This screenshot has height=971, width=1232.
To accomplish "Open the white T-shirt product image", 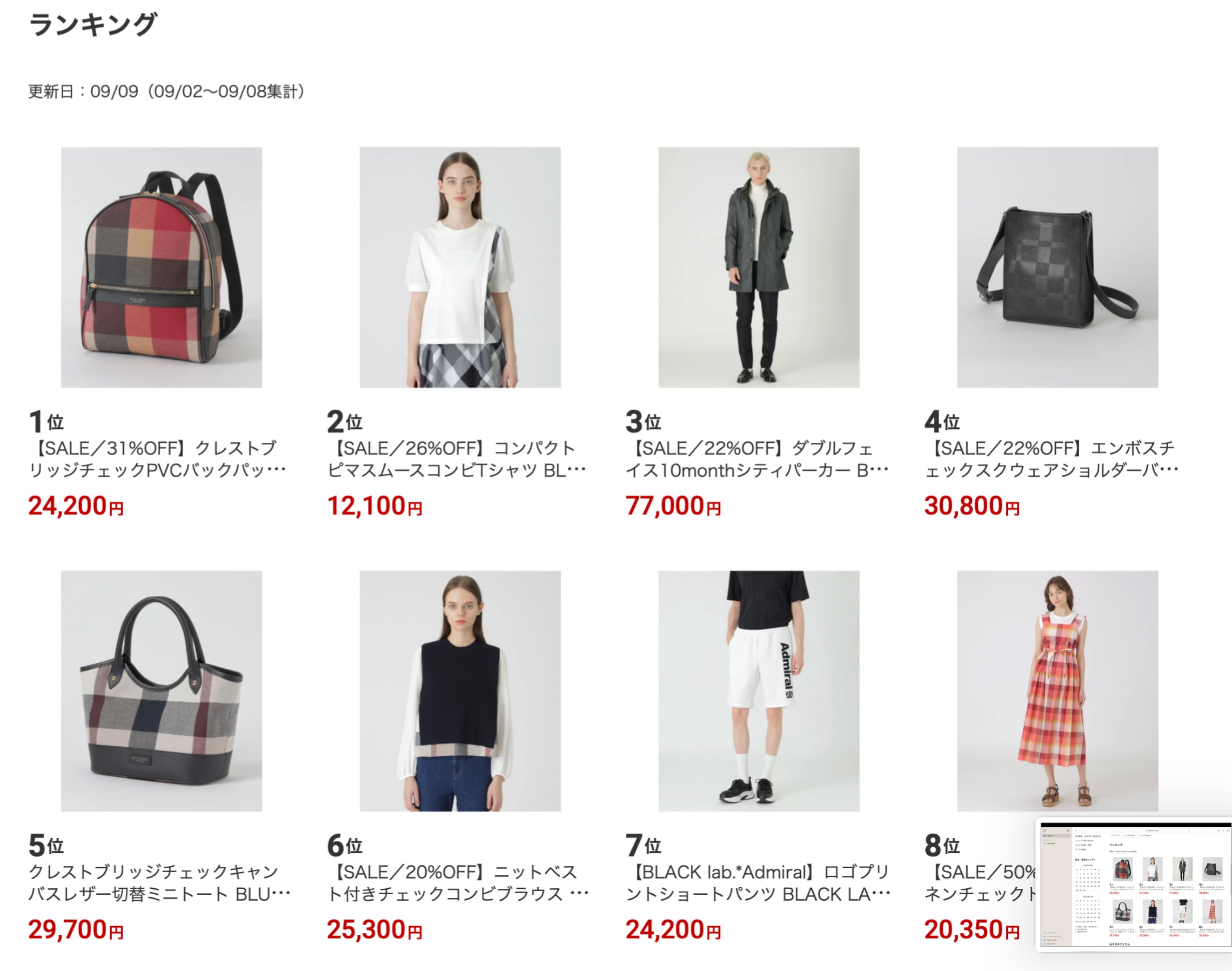I will click(460, 267).
